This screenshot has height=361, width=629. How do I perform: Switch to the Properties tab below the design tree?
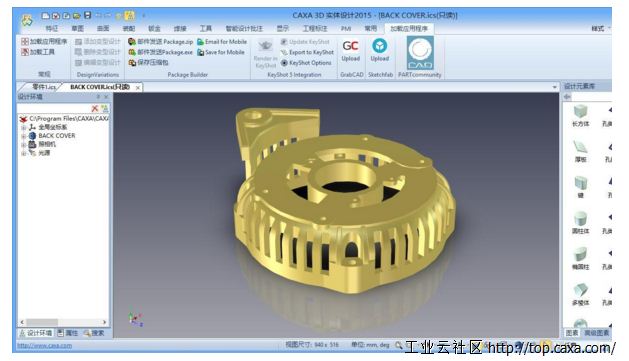[67, 333]
